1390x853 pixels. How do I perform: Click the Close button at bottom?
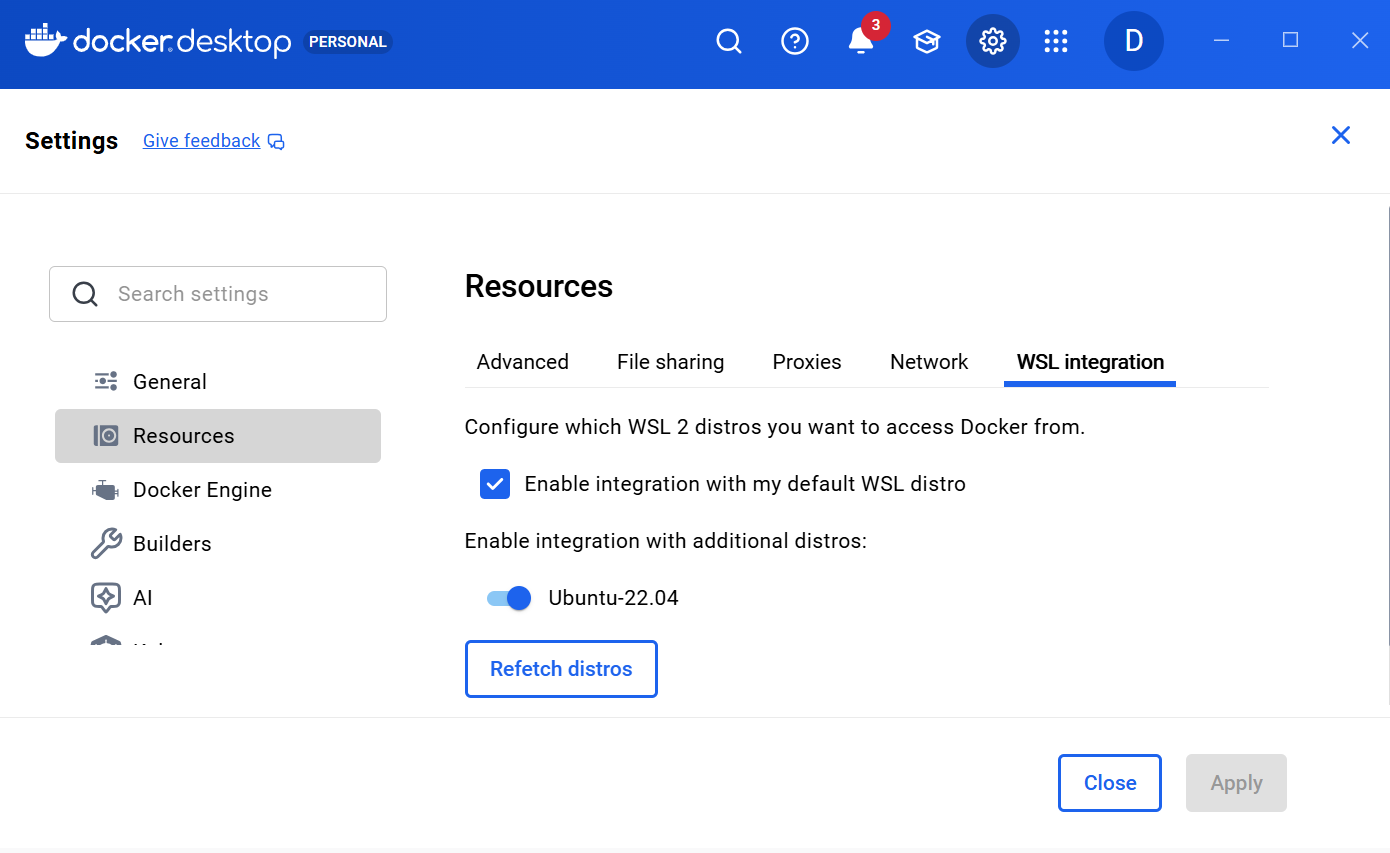(1110, 783)
